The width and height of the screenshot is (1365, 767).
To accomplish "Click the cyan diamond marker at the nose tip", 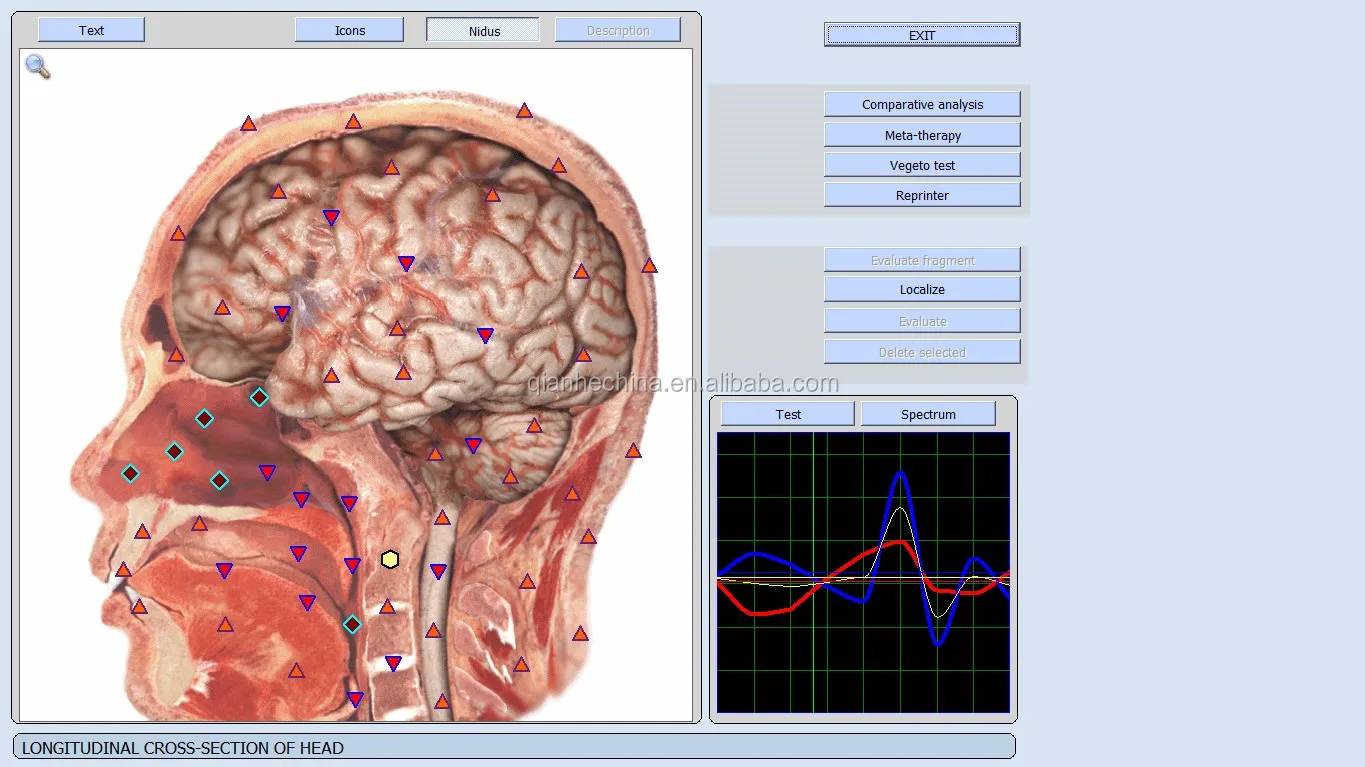I will tap(131, 473).
